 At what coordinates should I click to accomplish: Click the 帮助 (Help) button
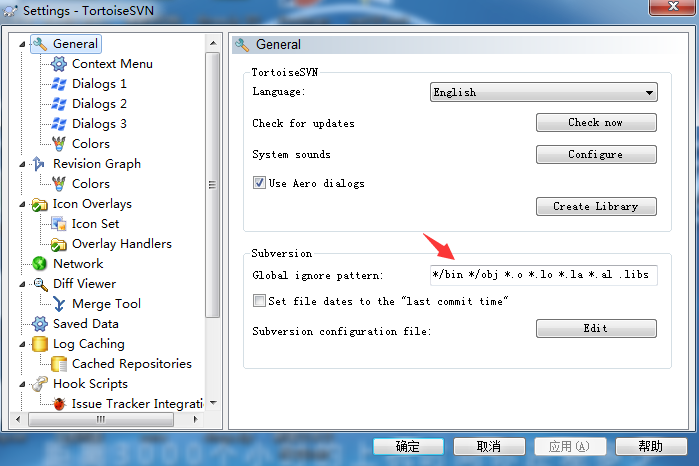(651, 446)
